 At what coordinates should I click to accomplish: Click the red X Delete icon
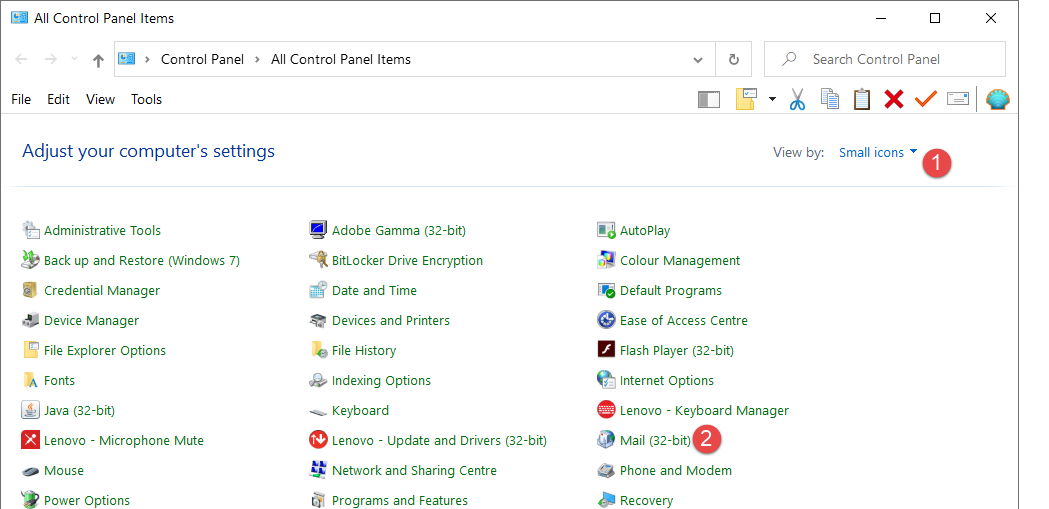coord(894,99)
